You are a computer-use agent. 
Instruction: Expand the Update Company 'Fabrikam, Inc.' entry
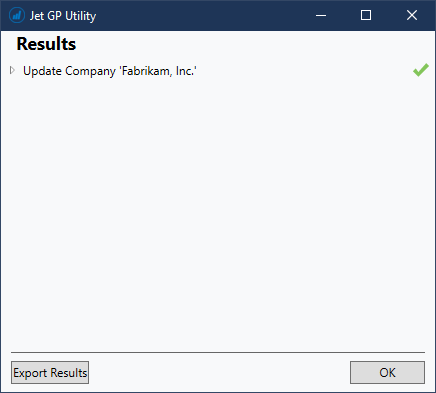(x=12, y=70)
